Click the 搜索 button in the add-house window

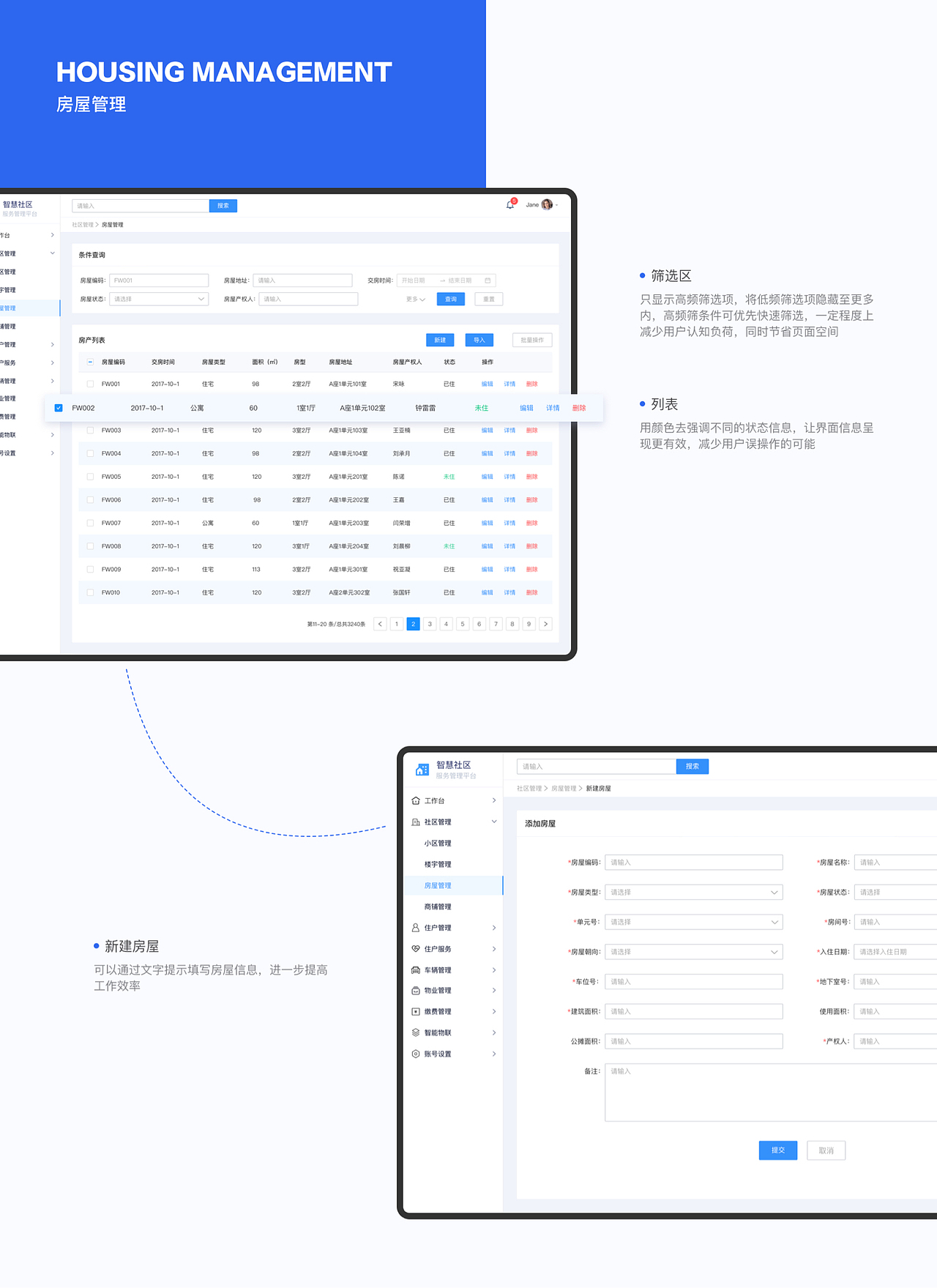click(693, 767)
